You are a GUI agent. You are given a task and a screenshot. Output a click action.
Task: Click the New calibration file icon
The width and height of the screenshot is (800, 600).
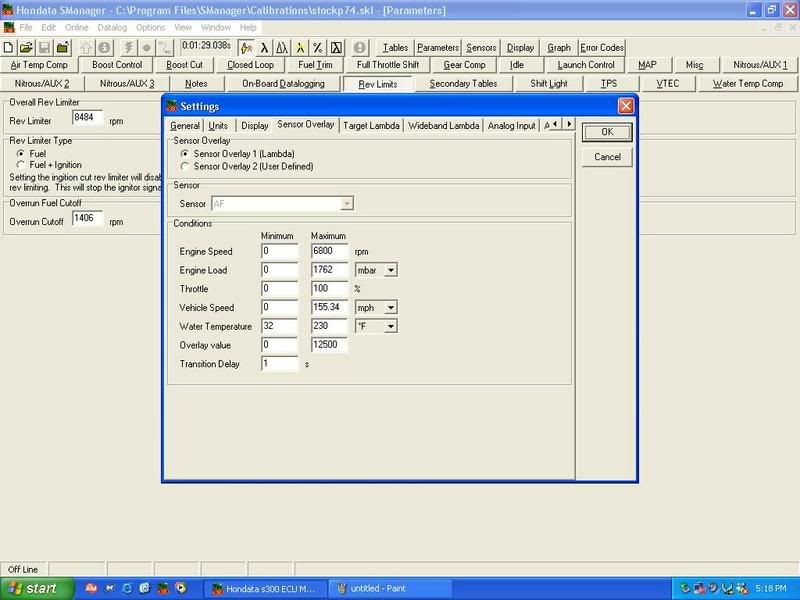[x=10, y=48]
